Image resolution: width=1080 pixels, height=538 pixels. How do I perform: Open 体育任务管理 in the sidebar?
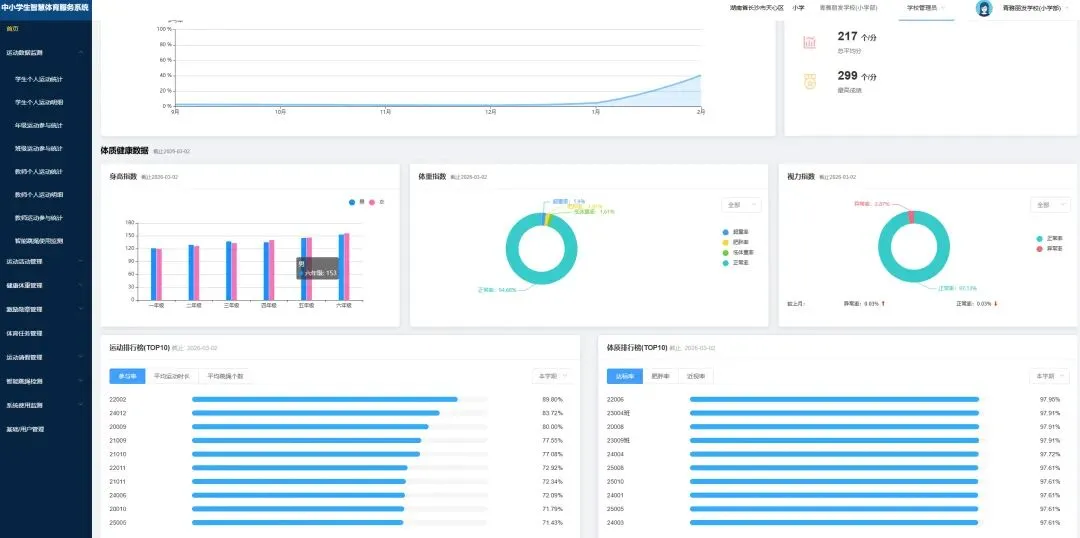pyautogui.click(x=24, y=333)
